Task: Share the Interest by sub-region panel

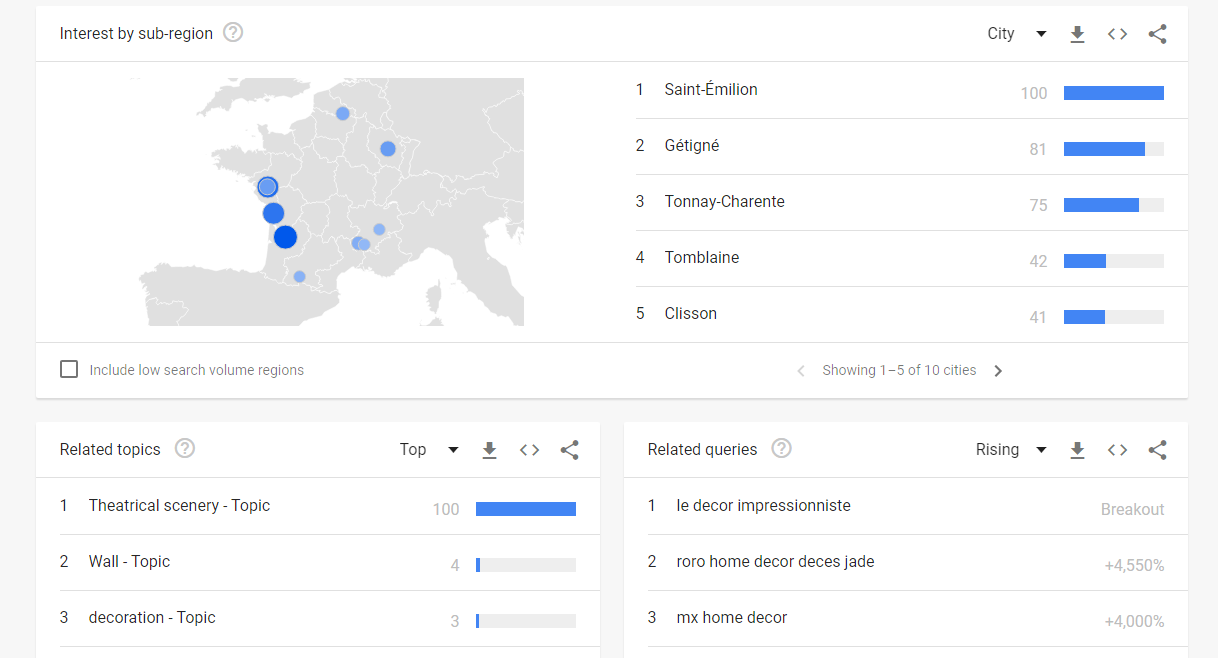Action: [1157, 34]
